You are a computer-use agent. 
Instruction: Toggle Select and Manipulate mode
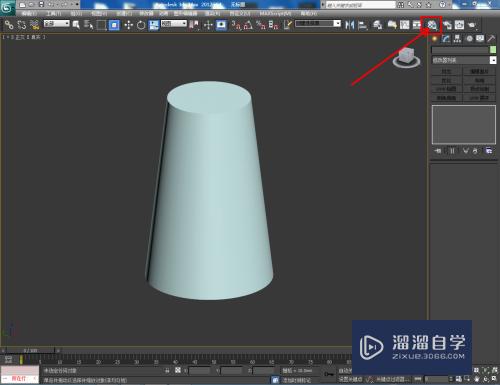point(208,25)
